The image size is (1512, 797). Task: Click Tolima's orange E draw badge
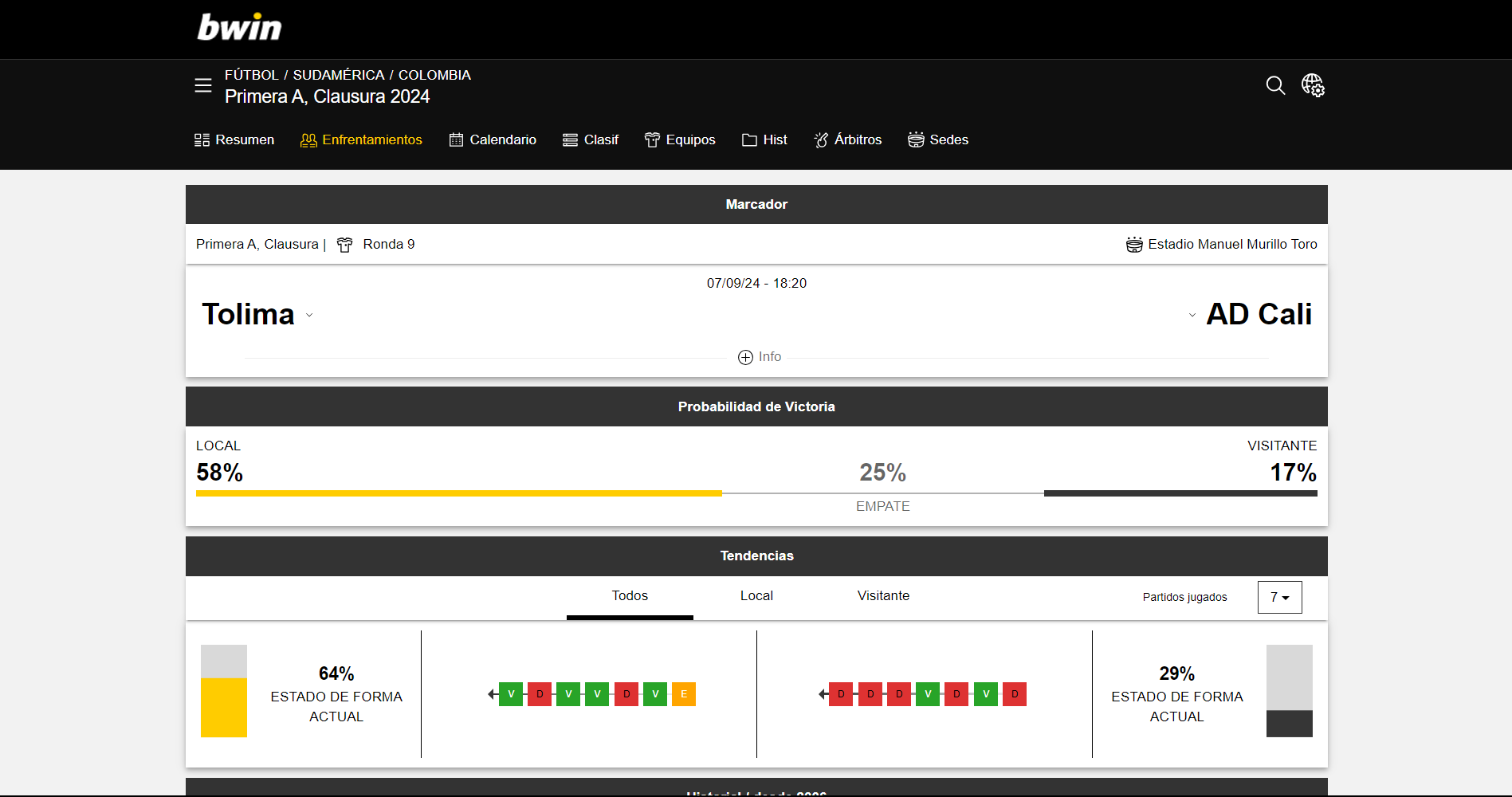(x=684, y=694)
